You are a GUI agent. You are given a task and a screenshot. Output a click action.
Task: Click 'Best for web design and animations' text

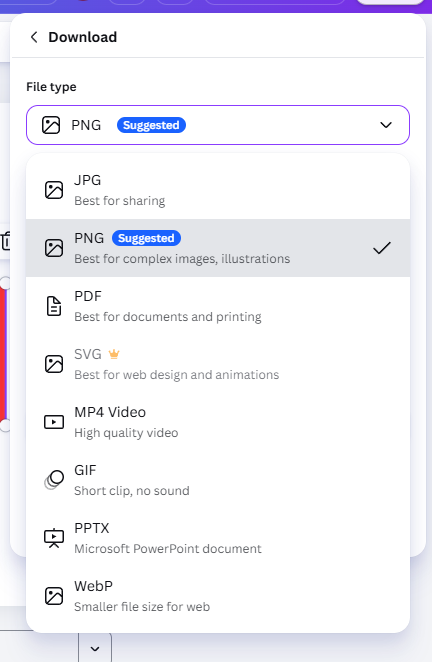[177, 375]
